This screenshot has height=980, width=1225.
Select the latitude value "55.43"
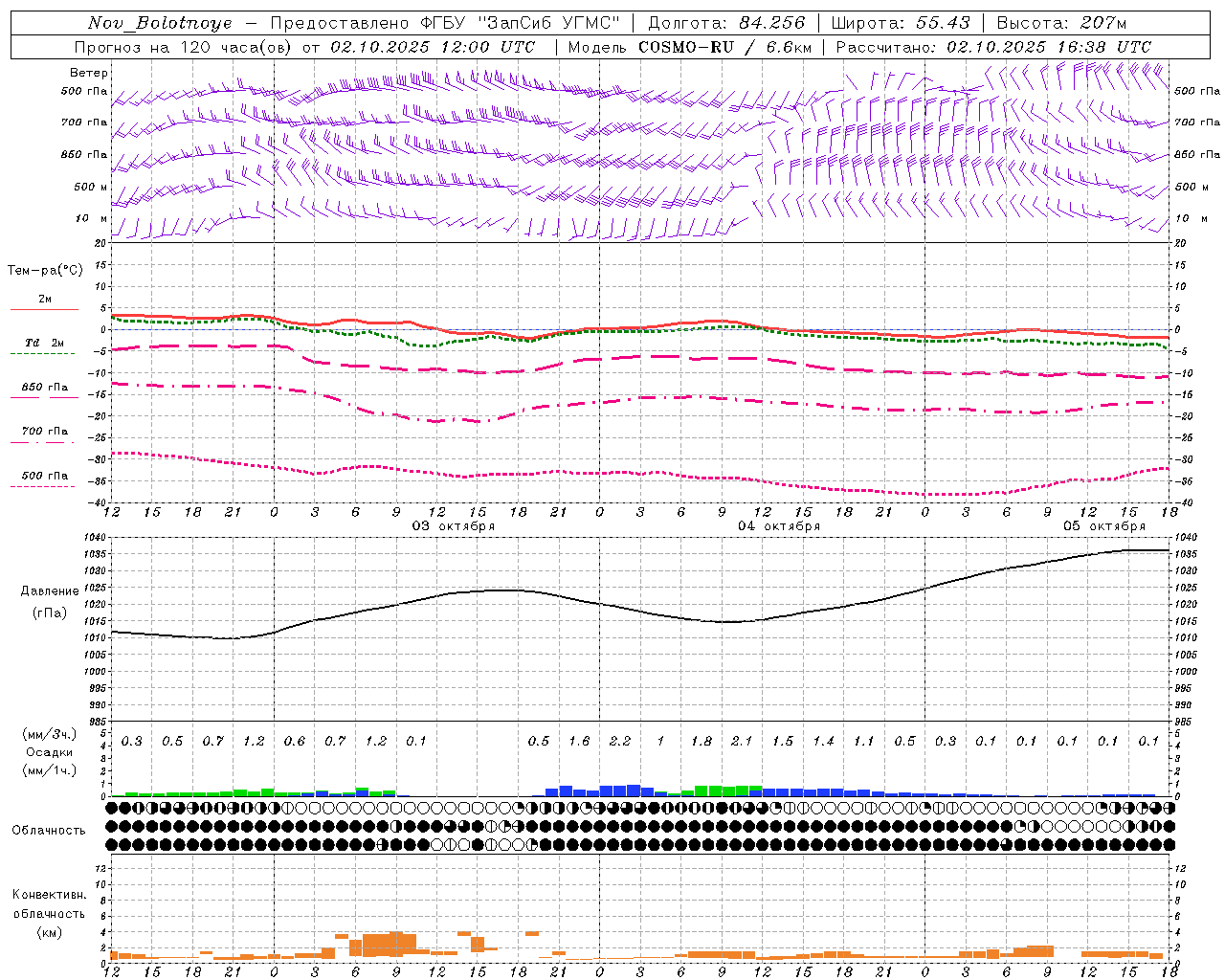pos(943,23)
